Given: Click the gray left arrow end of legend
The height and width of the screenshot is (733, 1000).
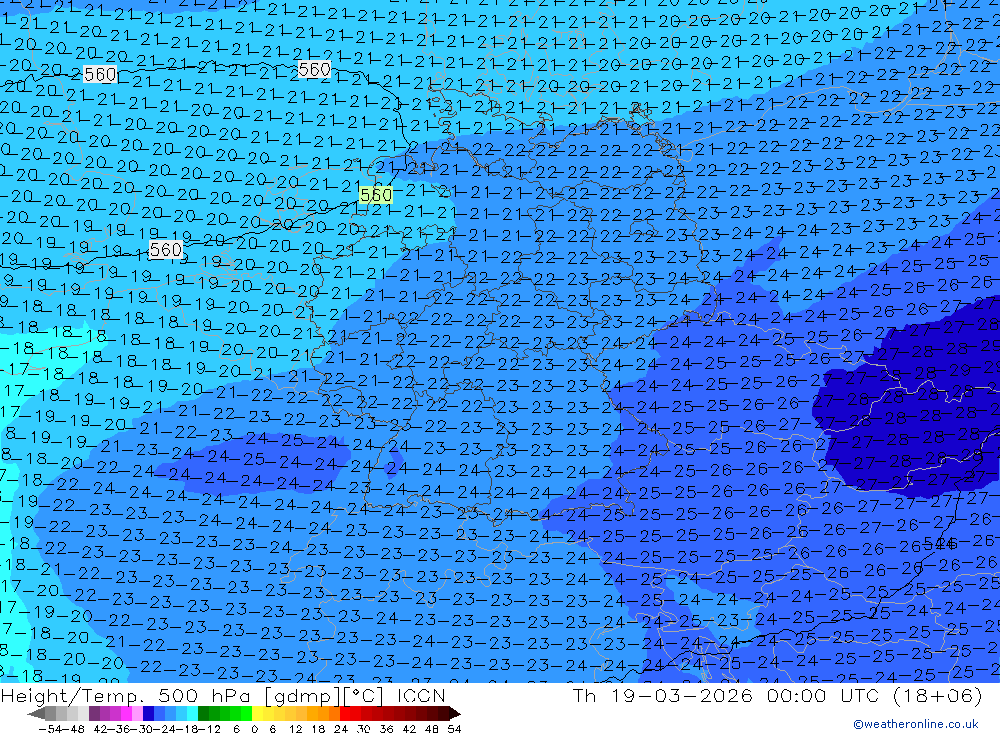Looking at the screenshot, I should coord(36,713).
